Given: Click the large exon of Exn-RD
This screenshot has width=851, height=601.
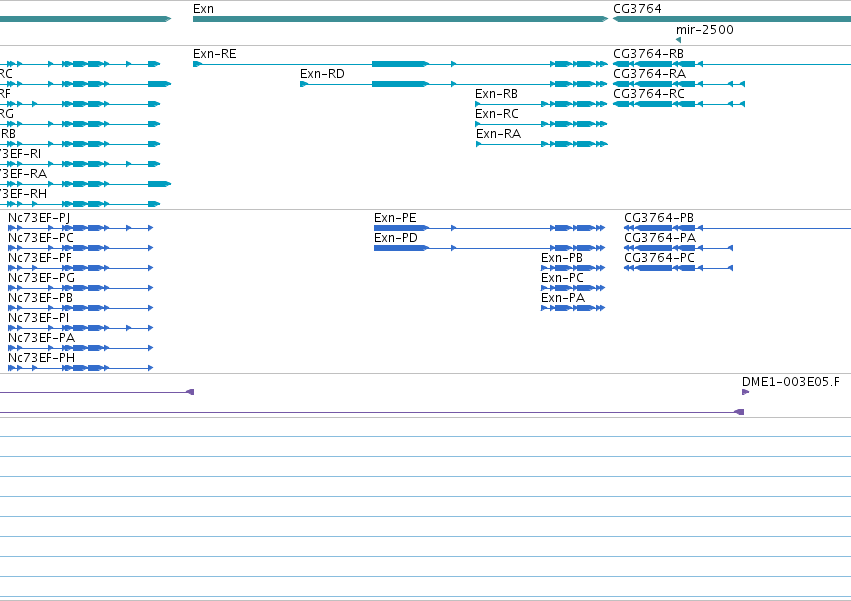Looking at the screenshot, I should pyautogui.click(x=400, y=84).
